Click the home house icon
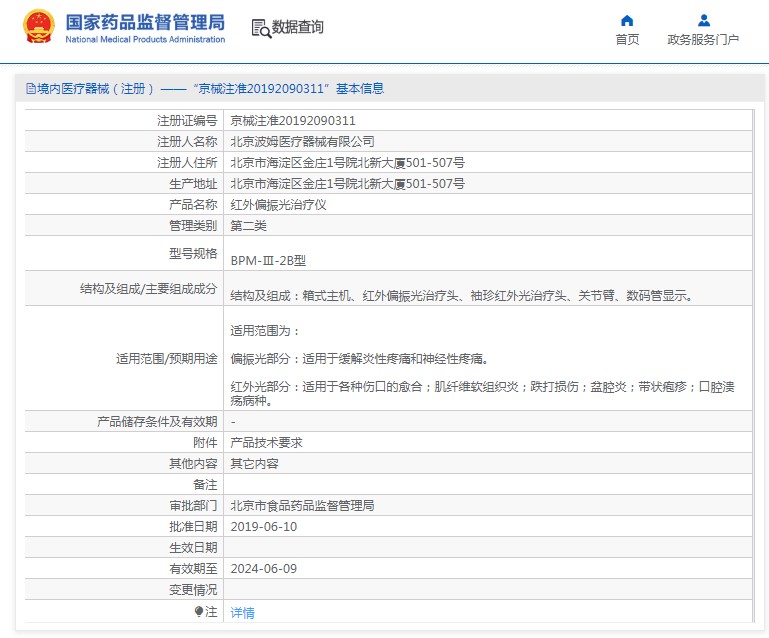 point(627,20)
